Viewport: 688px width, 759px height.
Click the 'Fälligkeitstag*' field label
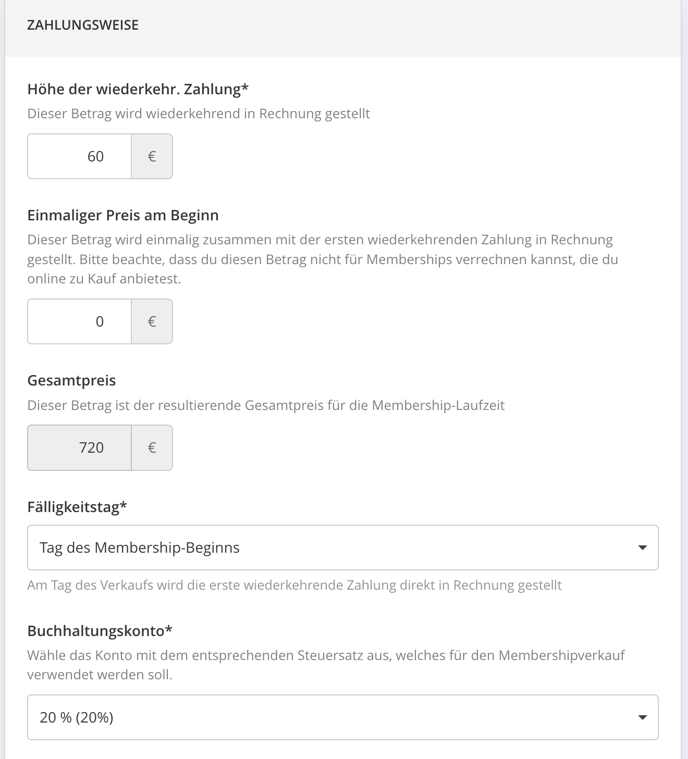77,507
